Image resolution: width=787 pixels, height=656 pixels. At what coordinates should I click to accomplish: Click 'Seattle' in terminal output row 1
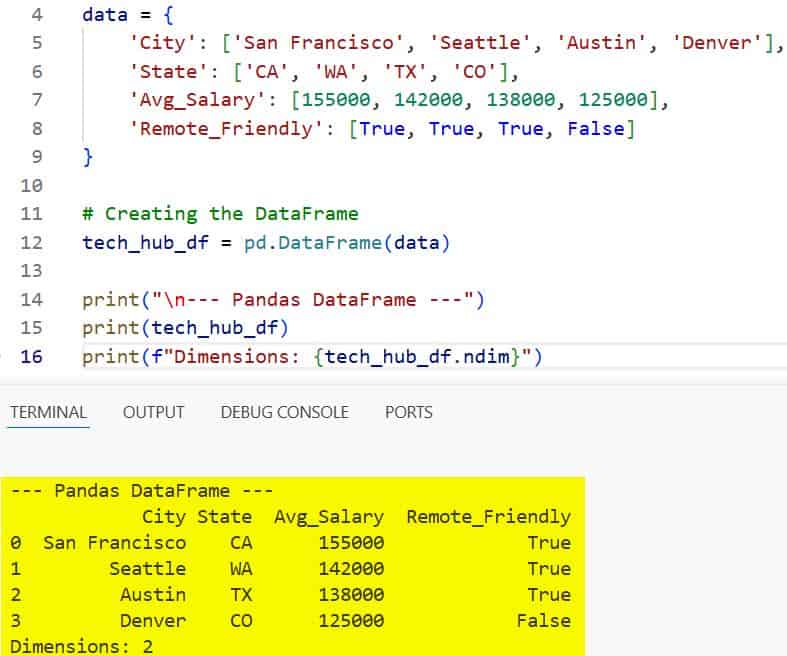(x=148, y=569)
